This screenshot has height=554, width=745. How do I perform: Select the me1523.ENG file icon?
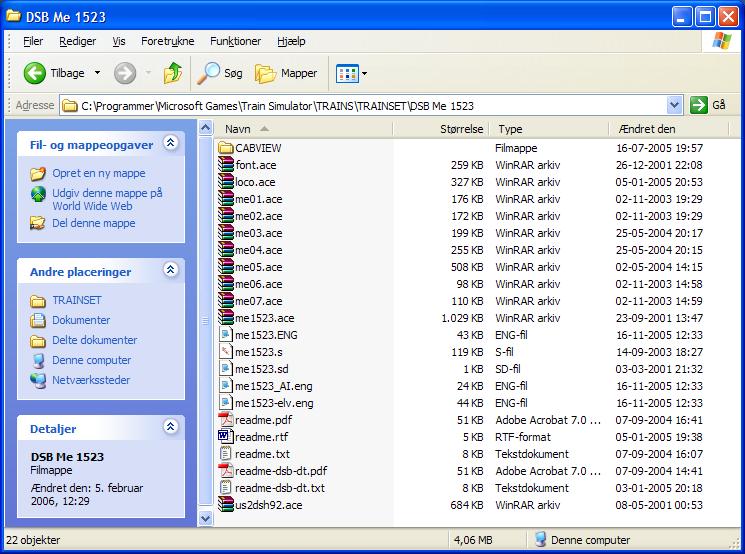(226, 335)
